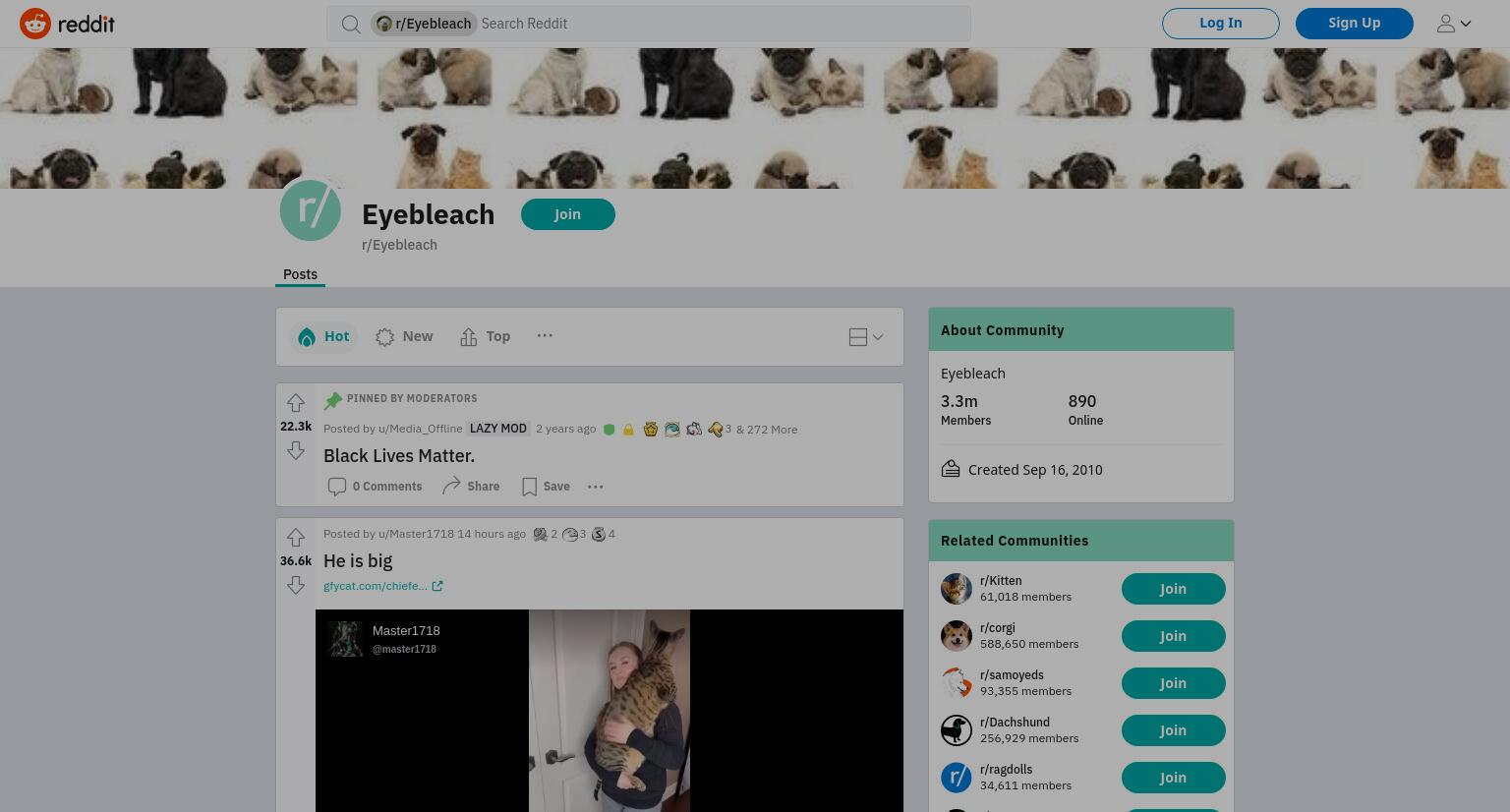The image size is (1510, 812).
Task: Select the Posts tab
Action: pyautogui.click(x=300, y=274)
